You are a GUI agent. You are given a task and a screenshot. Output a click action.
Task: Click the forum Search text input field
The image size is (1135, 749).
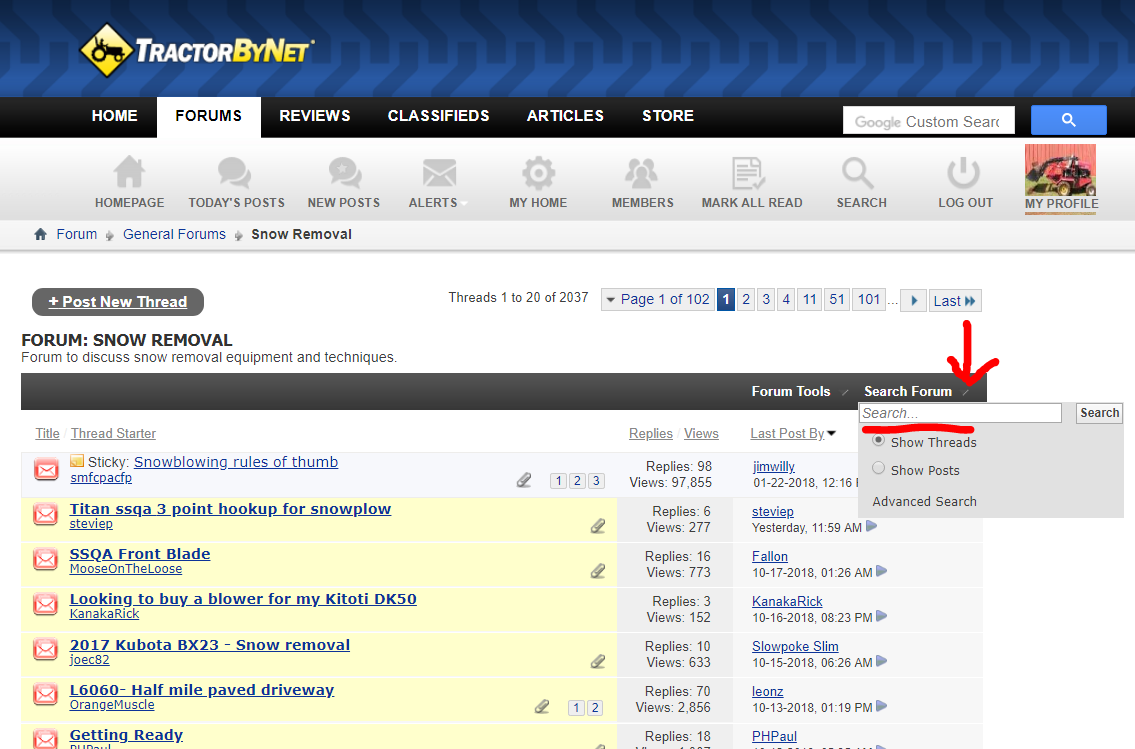point(960,413)
